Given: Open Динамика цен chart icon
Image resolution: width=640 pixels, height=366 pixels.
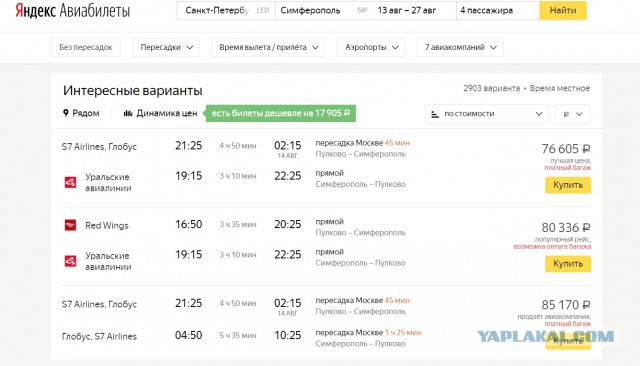Looking at the screenshot, I should [x=128, y=113].
